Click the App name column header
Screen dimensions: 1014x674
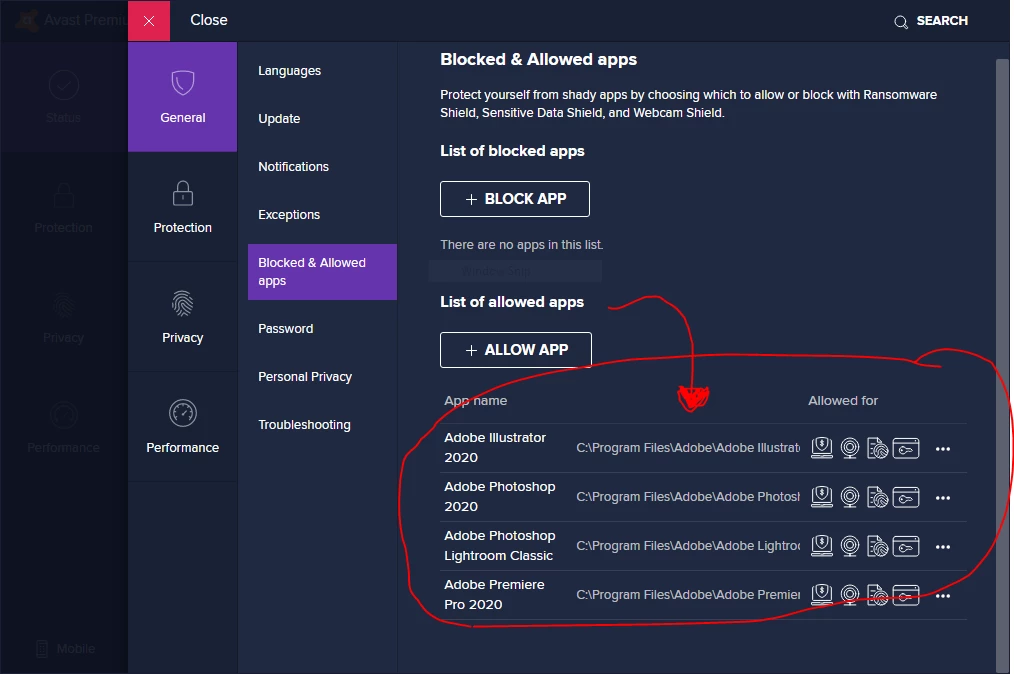tap(476, 401)
